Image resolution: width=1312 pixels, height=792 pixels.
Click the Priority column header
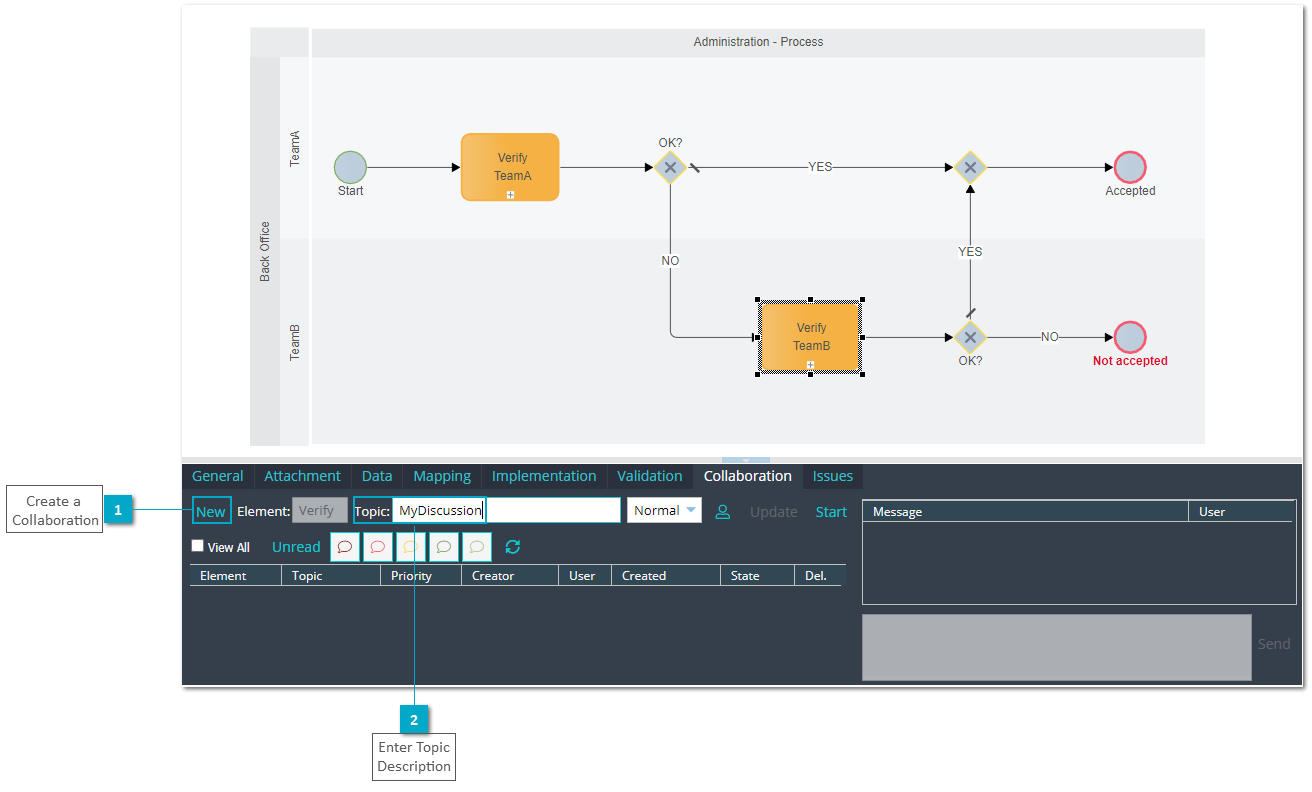pyautogui.click(x=421, y=576)
